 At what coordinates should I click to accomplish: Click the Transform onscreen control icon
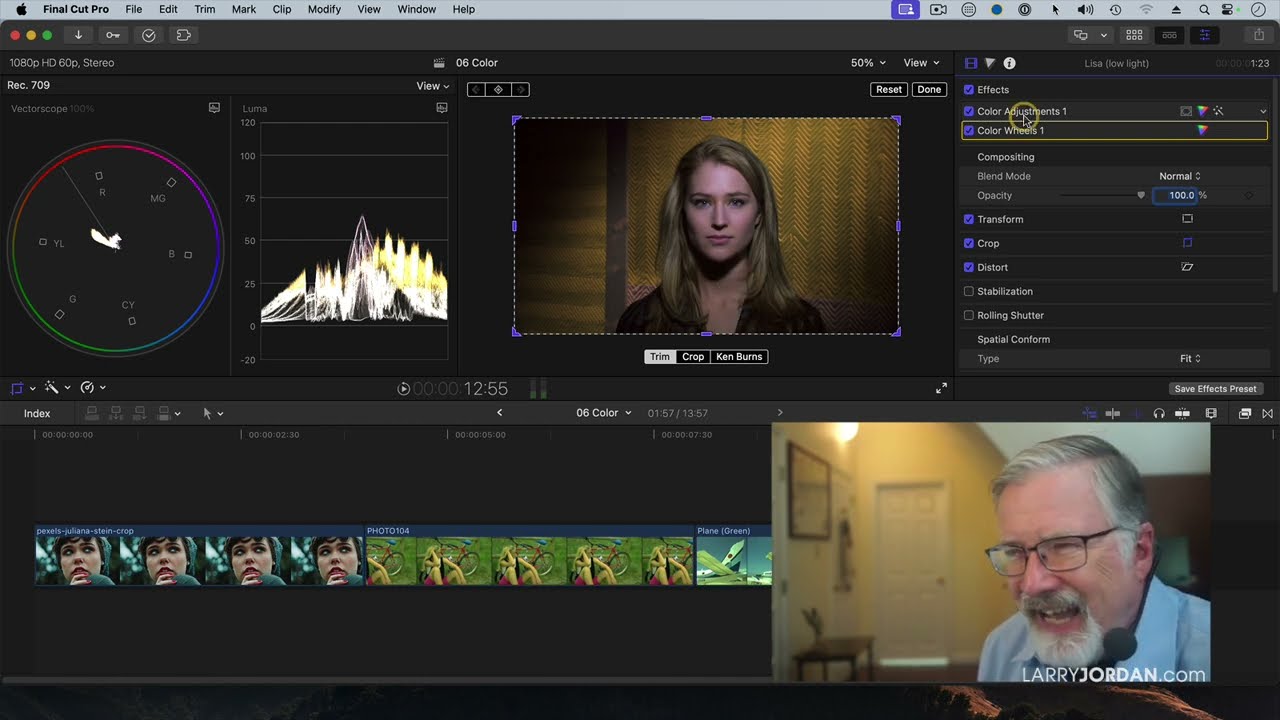coord(1187,219)
